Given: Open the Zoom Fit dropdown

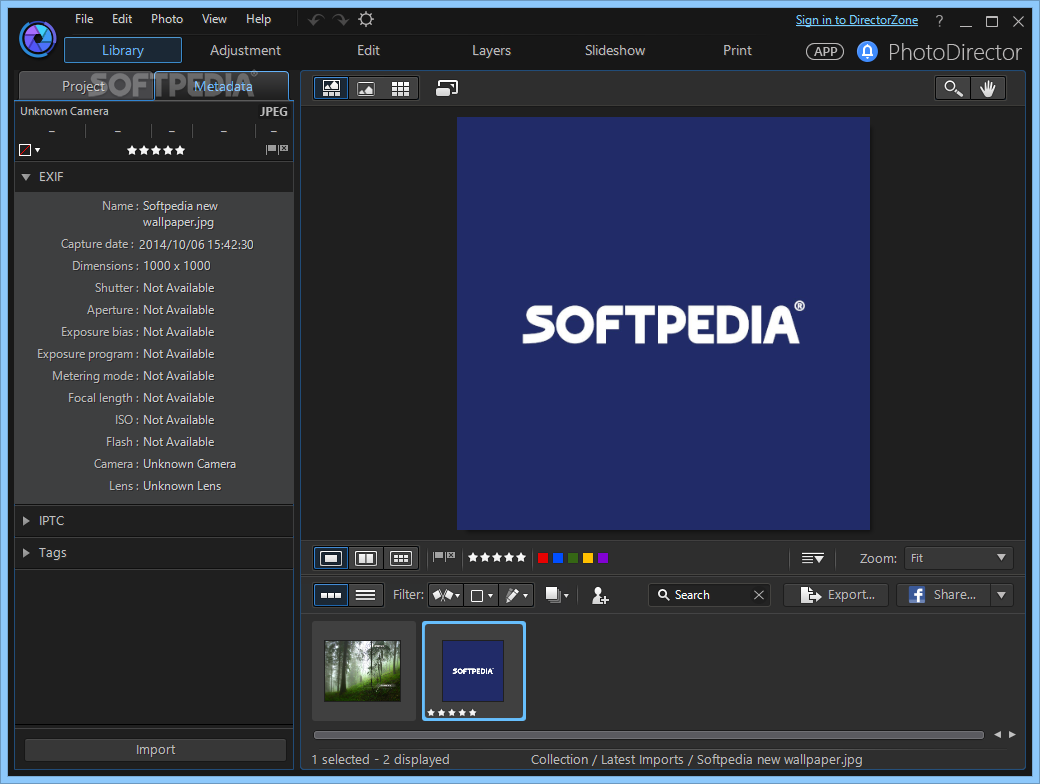Looking at the screenshot, I should click(x=958, y=558).
